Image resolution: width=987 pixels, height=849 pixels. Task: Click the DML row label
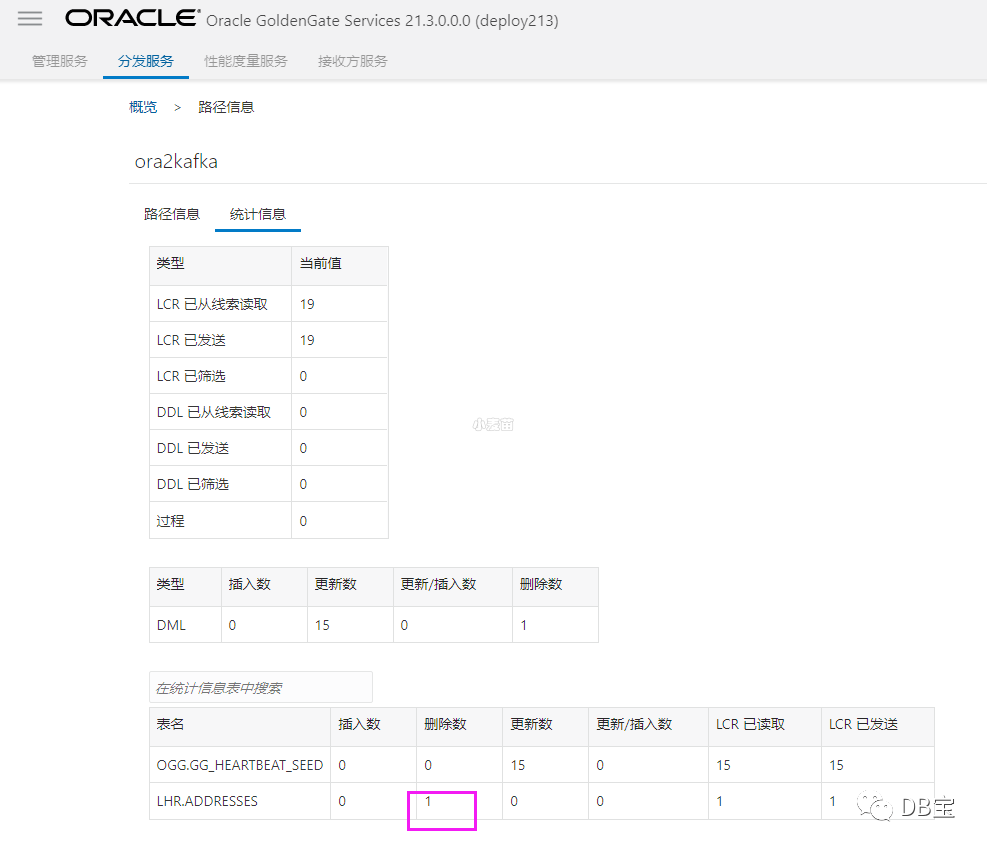(171, 625)
